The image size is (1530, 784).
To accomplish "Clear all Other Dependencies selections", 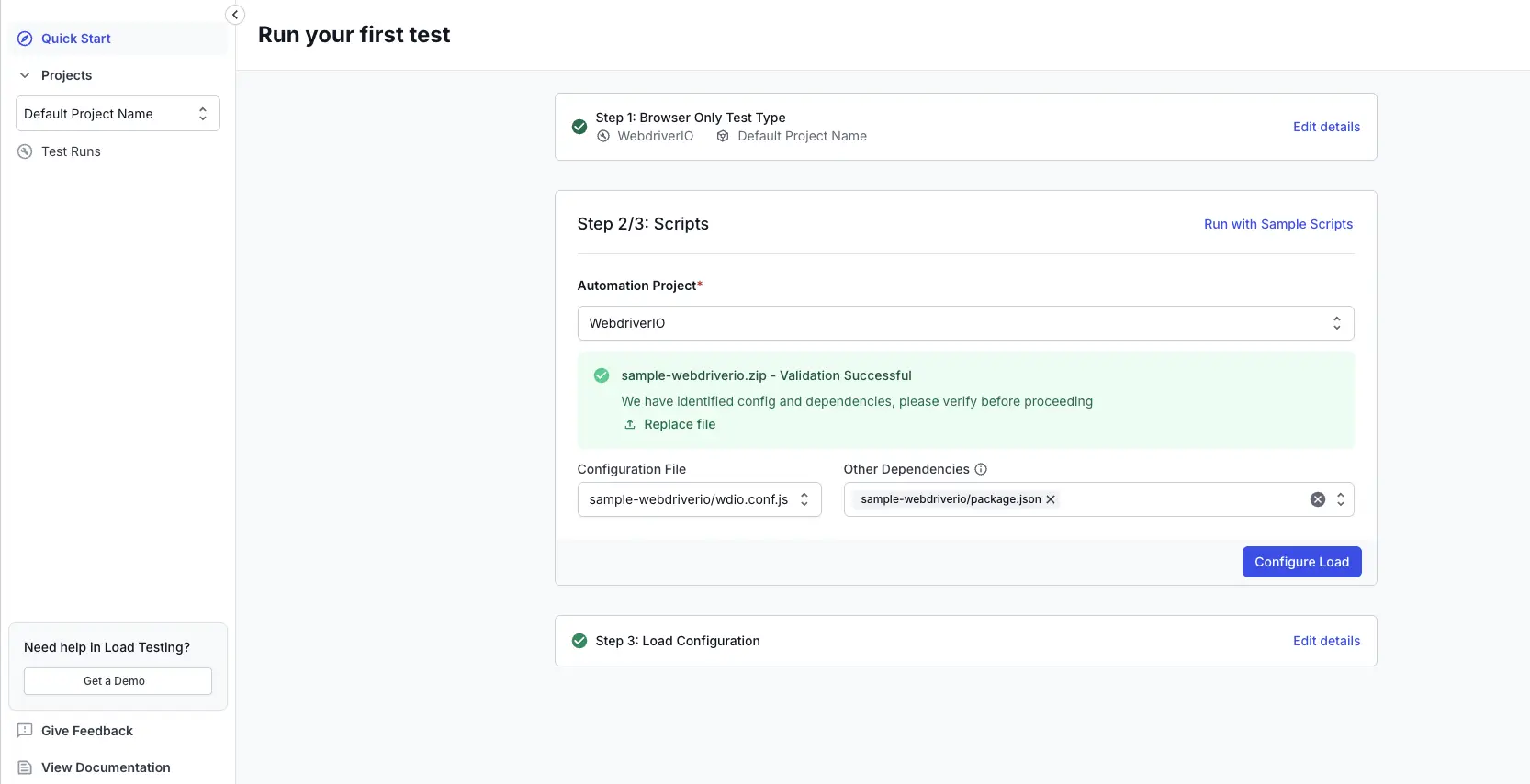I will point(1318,499).
